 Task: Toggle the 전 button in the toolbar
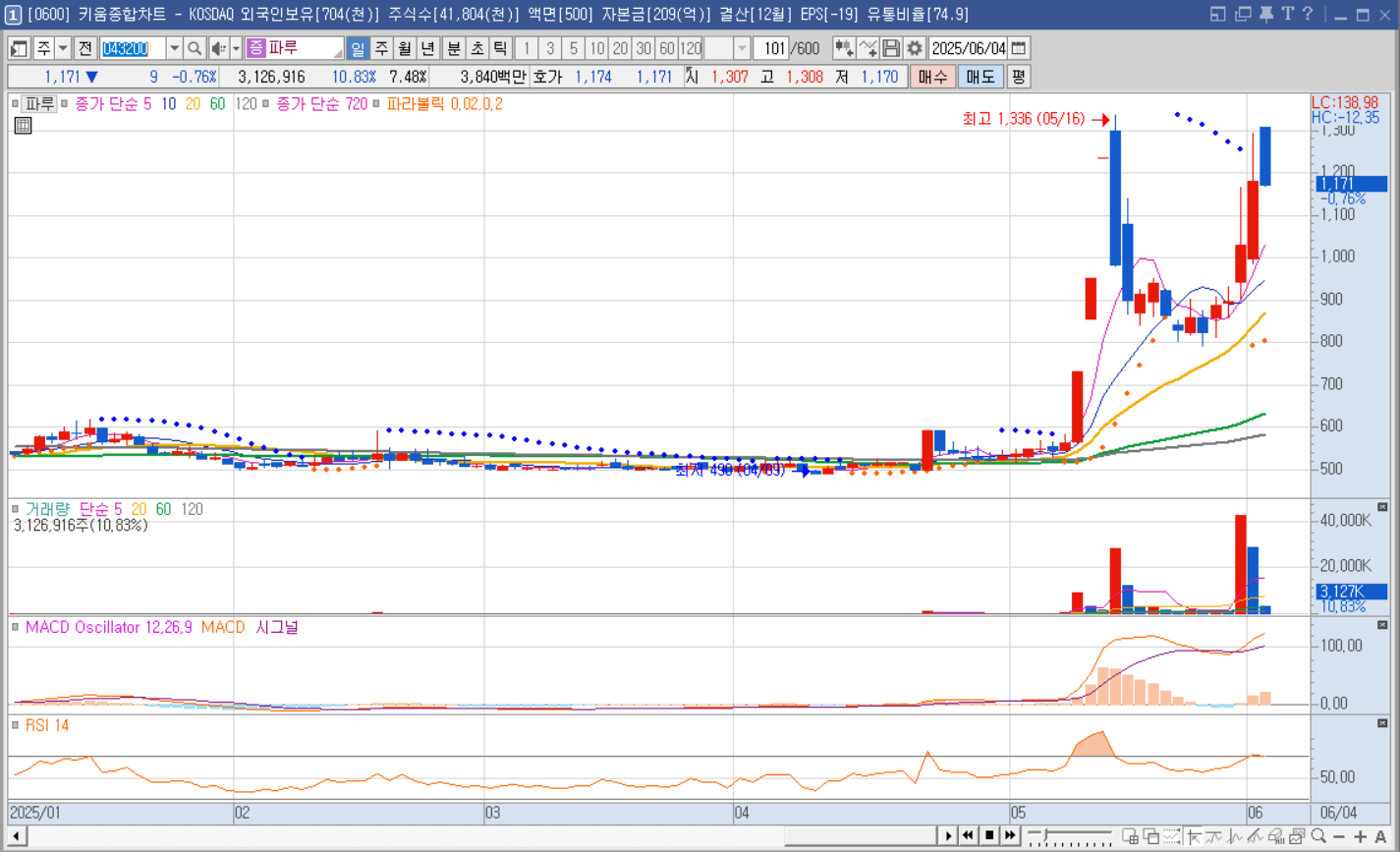(84, 48)
